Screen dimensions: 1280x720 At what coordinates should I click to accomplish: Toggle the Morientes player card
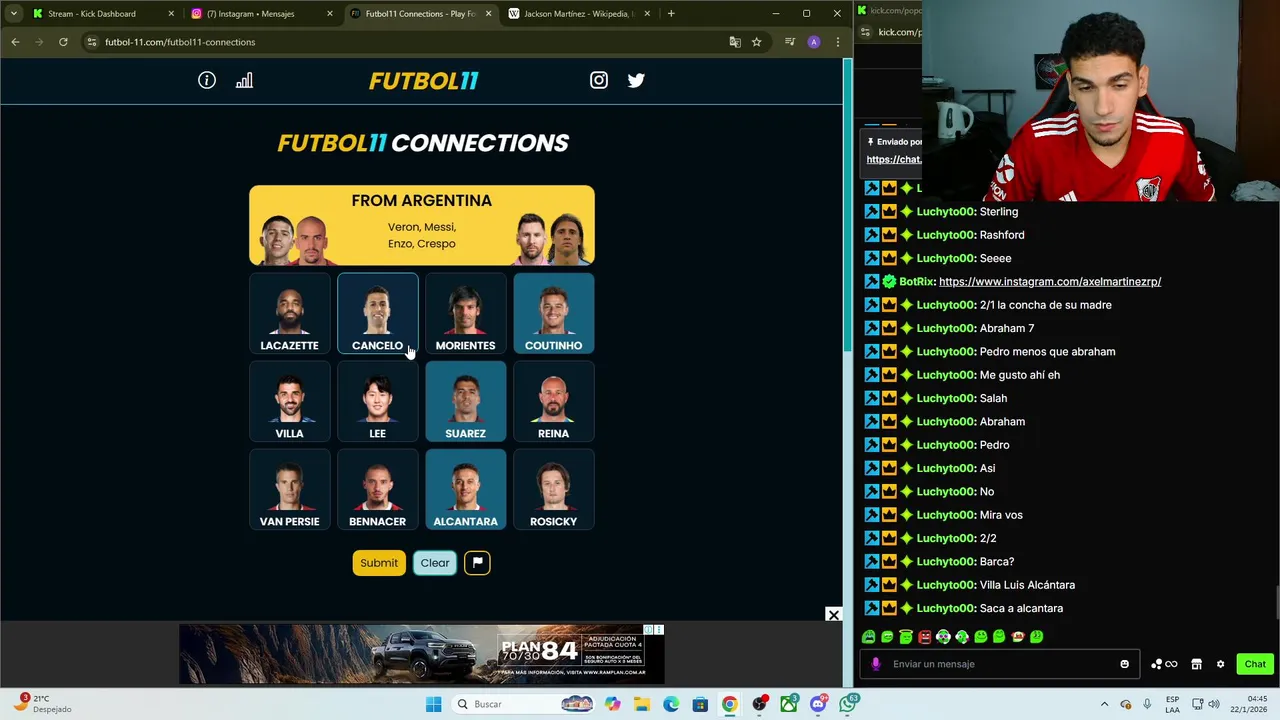click(465, 313)
